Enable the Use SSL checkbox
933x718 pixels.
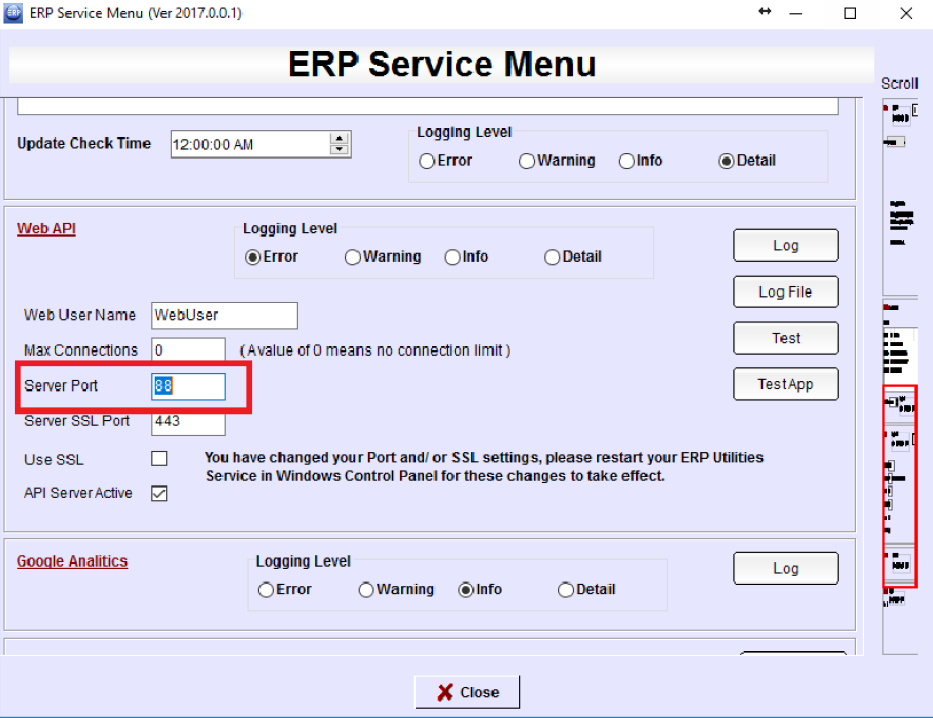click(159, 459)
